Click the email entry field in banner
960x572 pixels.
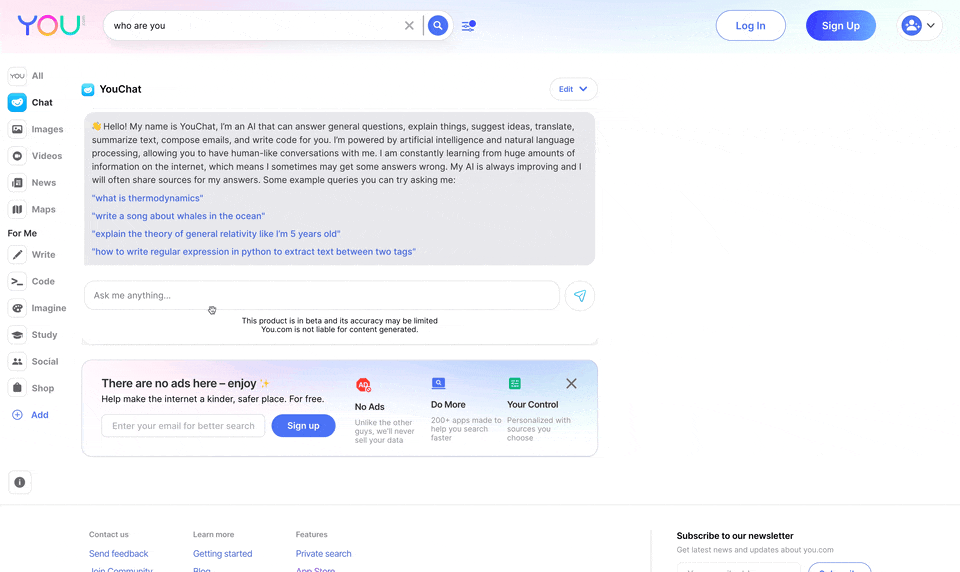[x=183, y=426]
